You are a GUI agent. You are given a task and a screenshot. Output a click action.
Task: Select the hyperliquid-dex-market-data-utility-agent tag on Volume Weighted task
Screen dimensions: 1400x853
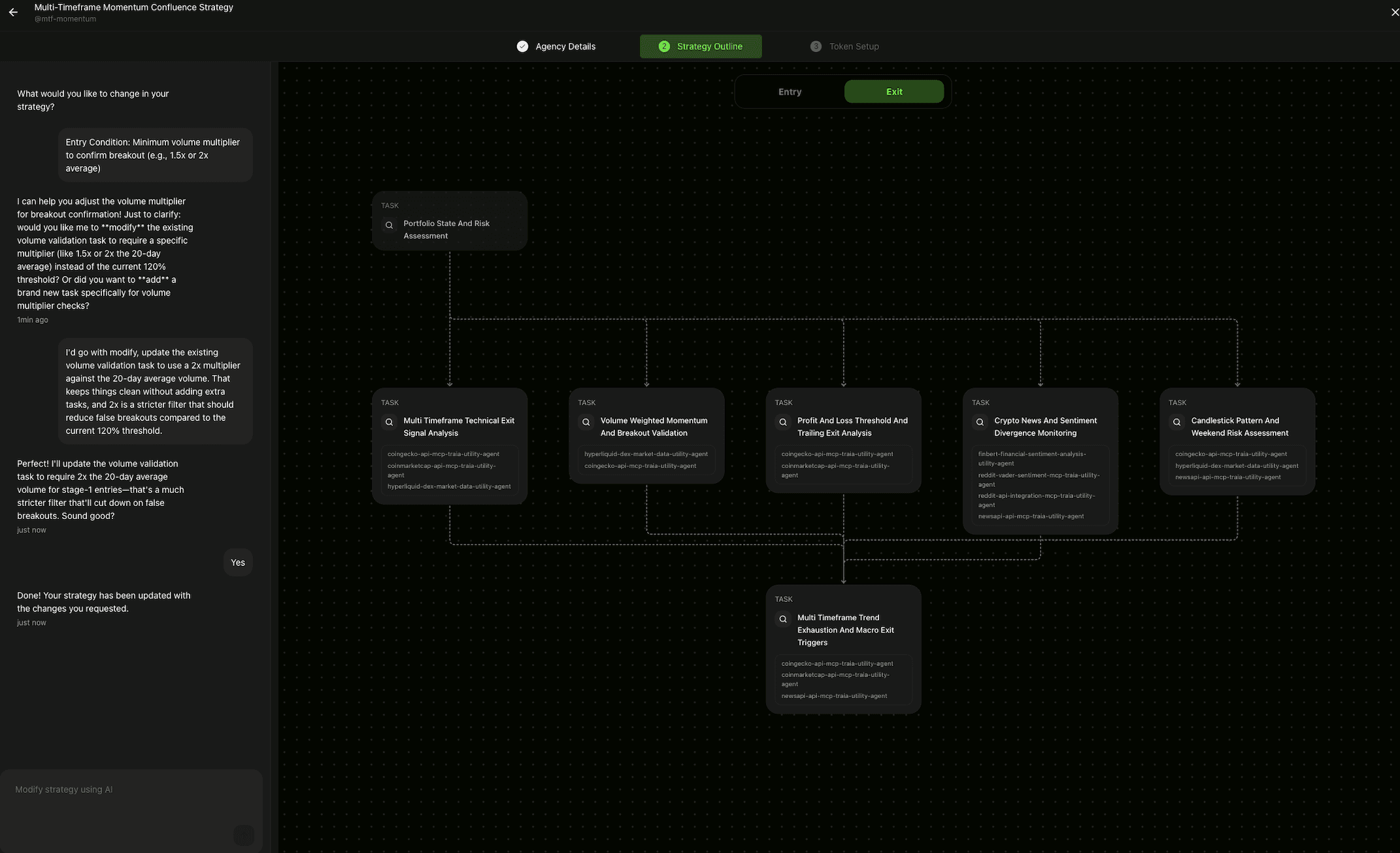pos(645,454)
